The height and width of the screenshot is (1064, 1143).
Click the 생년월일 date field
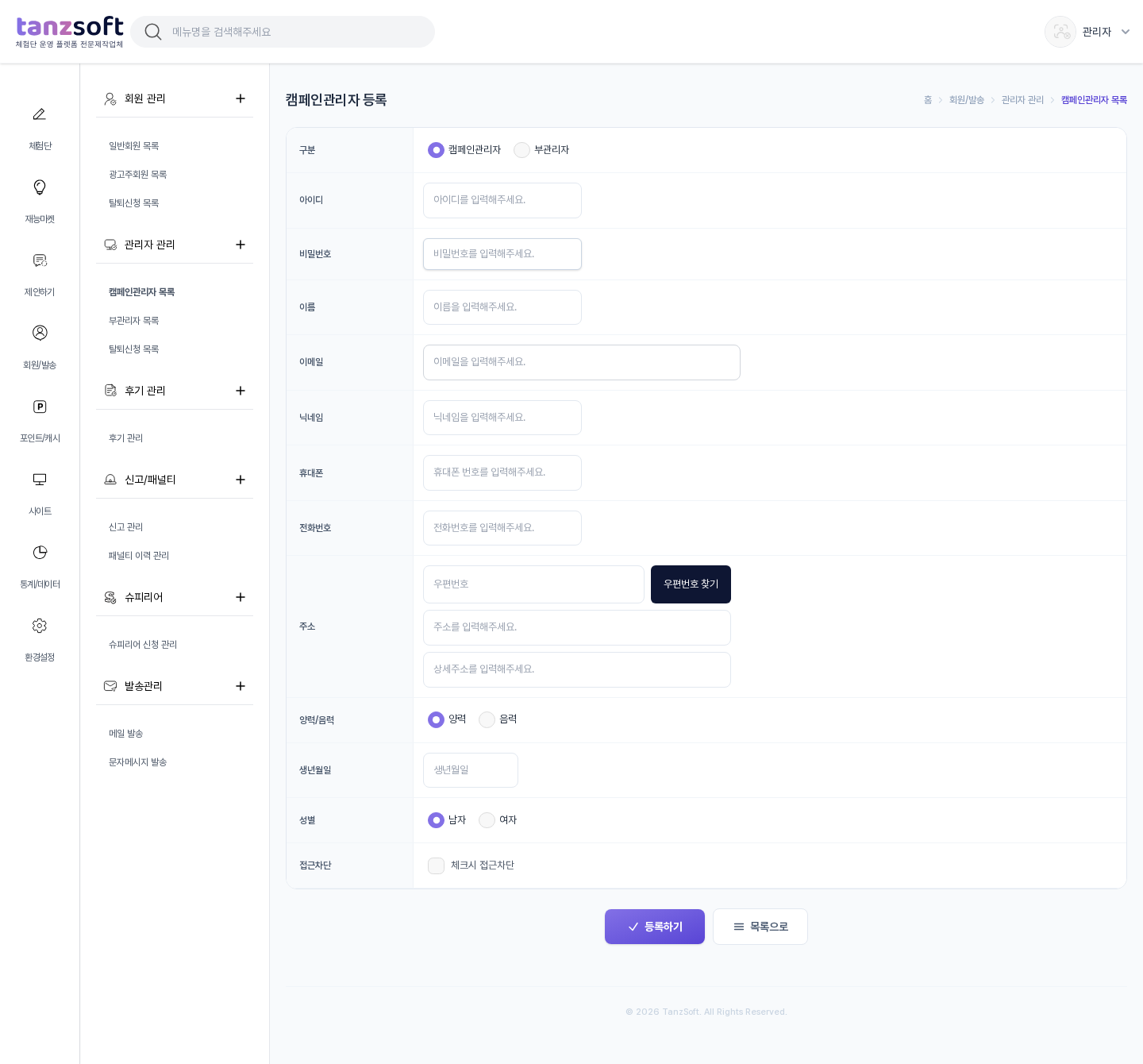[471, 770]
